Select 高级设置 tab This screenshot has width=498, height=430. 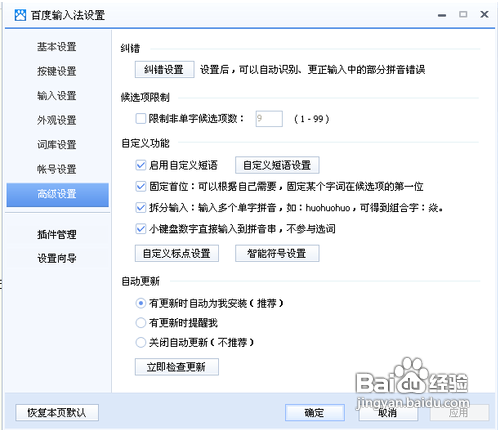tap(57, 195)
